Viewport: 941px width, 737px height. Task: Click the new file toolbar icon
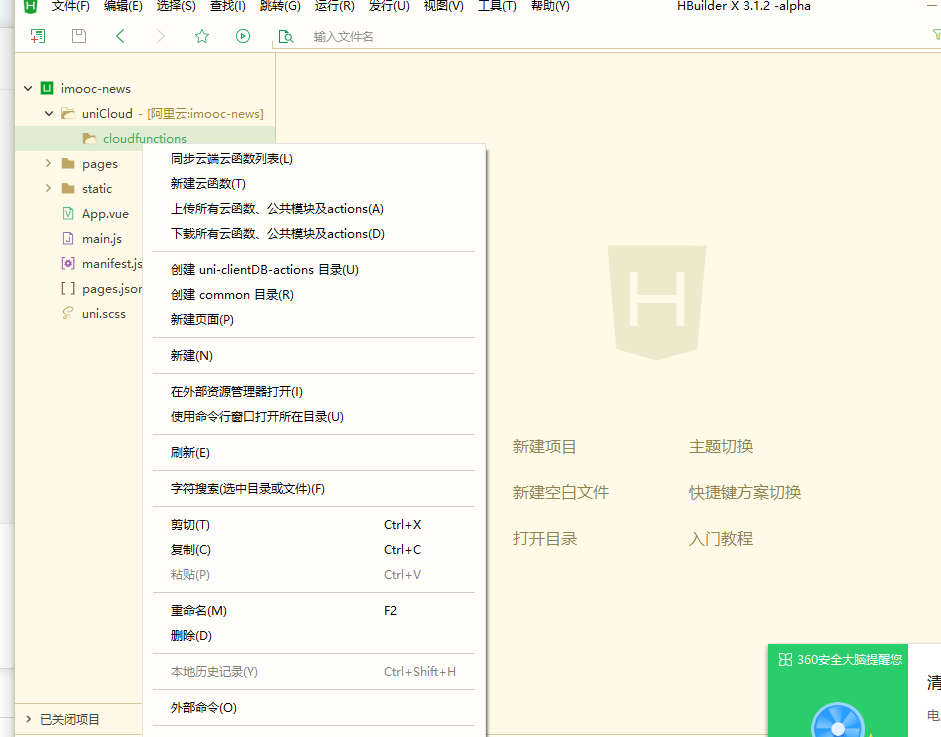pos(38,36)
